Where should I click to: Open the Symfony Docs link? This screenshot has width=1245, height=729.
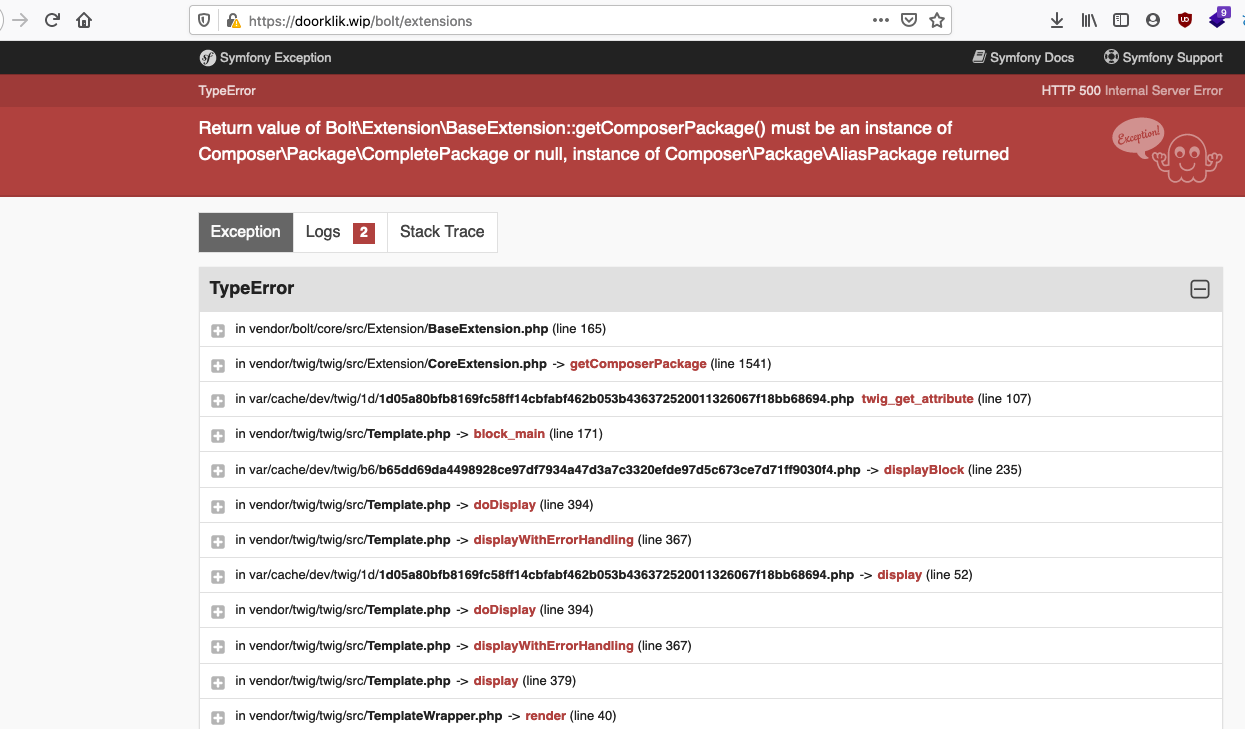1024,57
